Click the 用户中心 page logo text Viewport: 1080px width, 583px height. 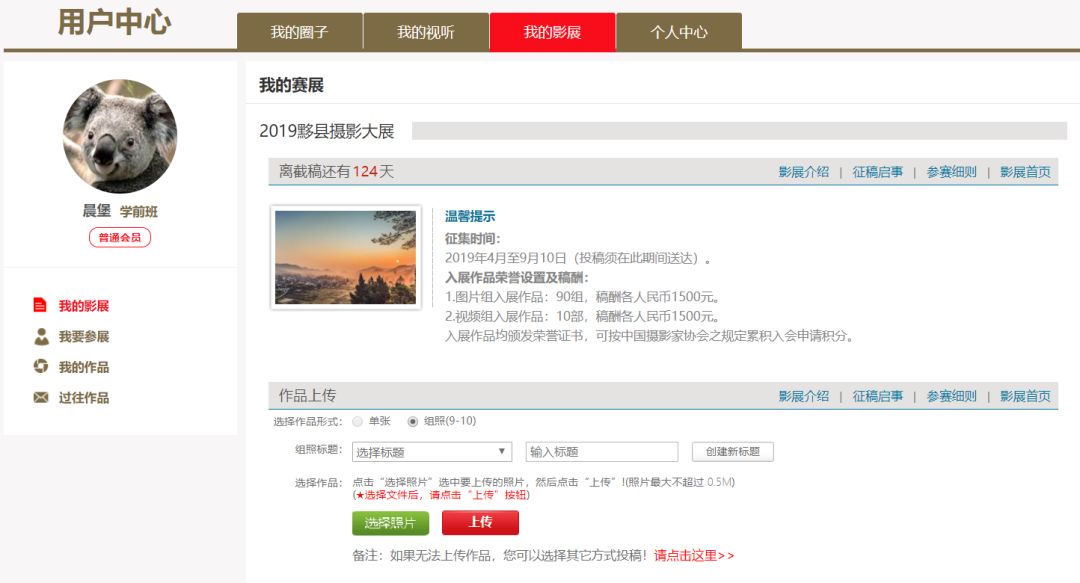click(114, 23)
